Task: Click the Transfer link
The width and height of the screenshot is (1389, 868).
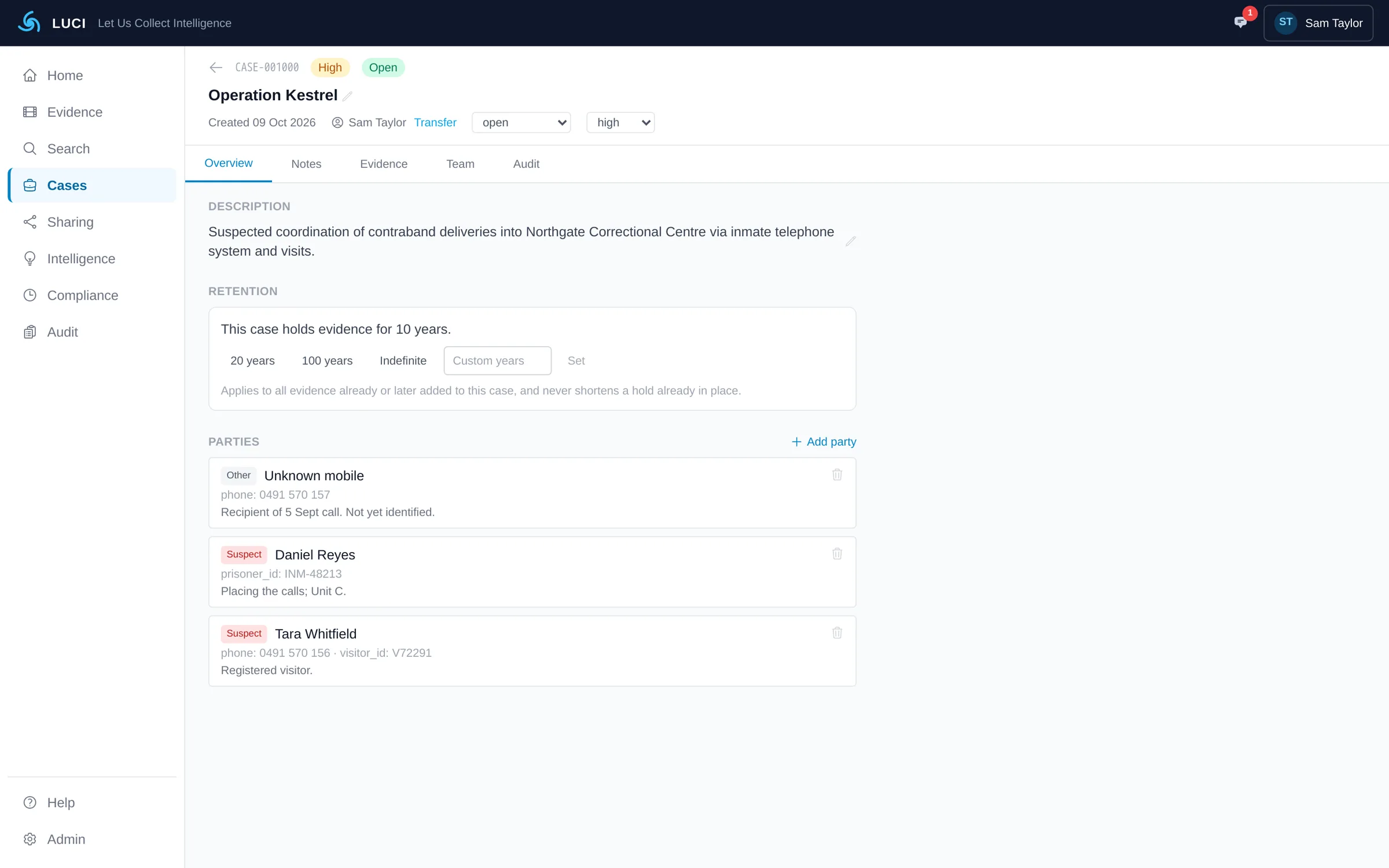Action: (x=435, y=123)
